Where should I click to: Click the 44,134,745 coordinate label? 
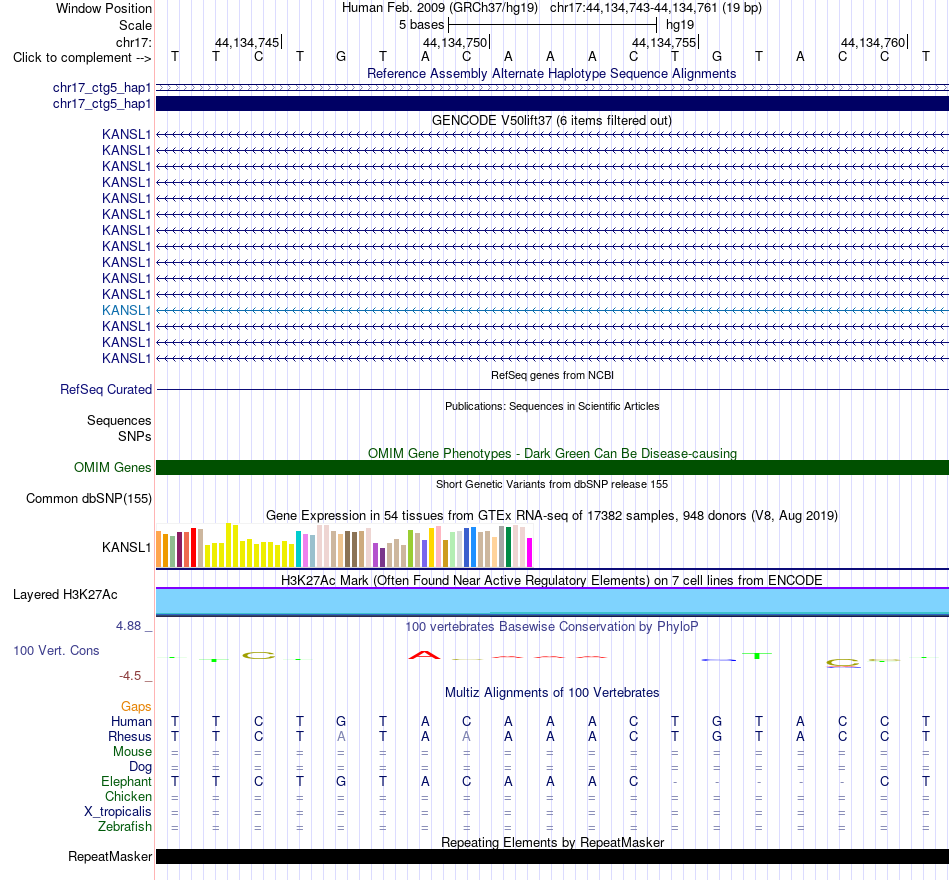247,42
